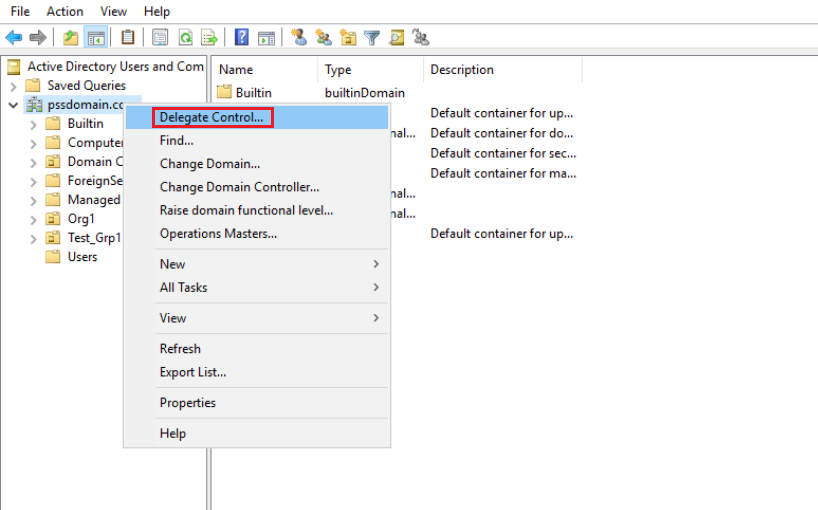This screenshot has width=818, height=510.
Task: Sort list by the Type column header
Action: (339, 70)
